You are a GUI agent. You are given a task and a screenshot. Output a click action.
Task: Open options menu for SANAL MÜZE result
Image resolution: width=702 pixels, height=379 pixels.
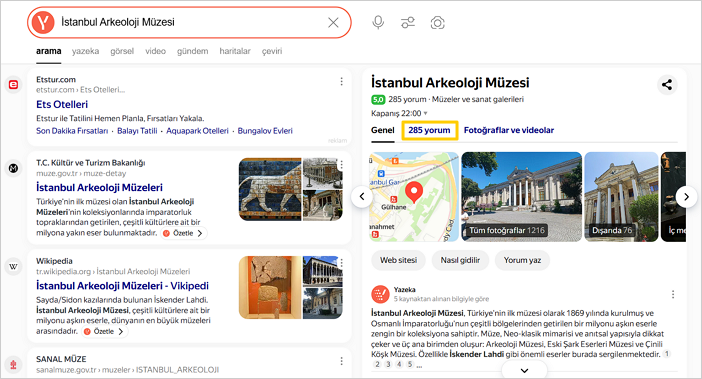pyautogui.click(x=342, y=361)
